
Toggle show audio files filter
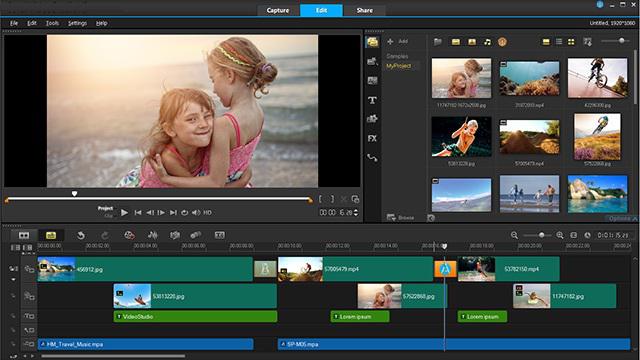(487, 42)
